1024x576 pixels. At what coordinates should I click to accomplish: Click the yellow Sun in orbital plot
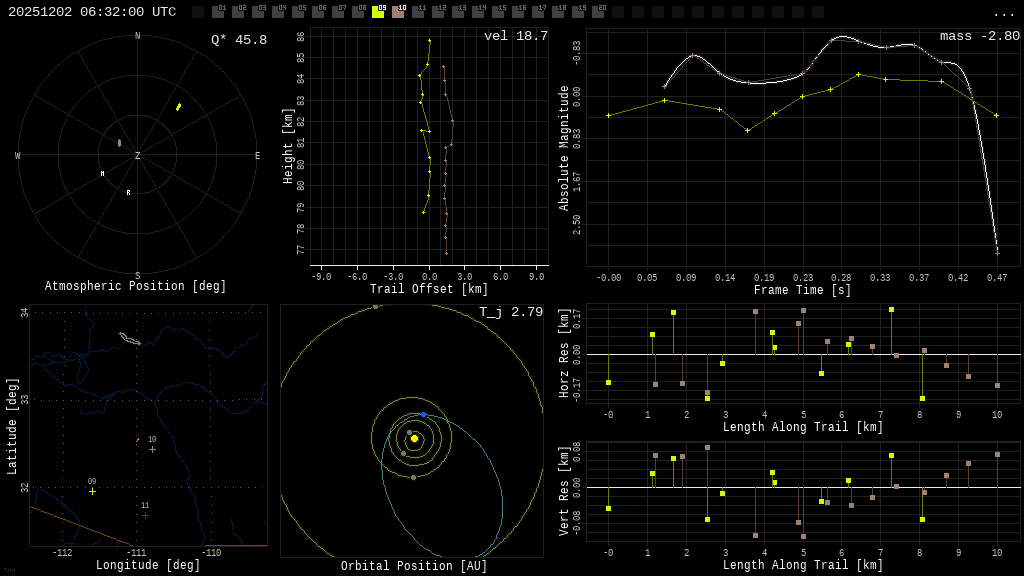tap(414, 438)
